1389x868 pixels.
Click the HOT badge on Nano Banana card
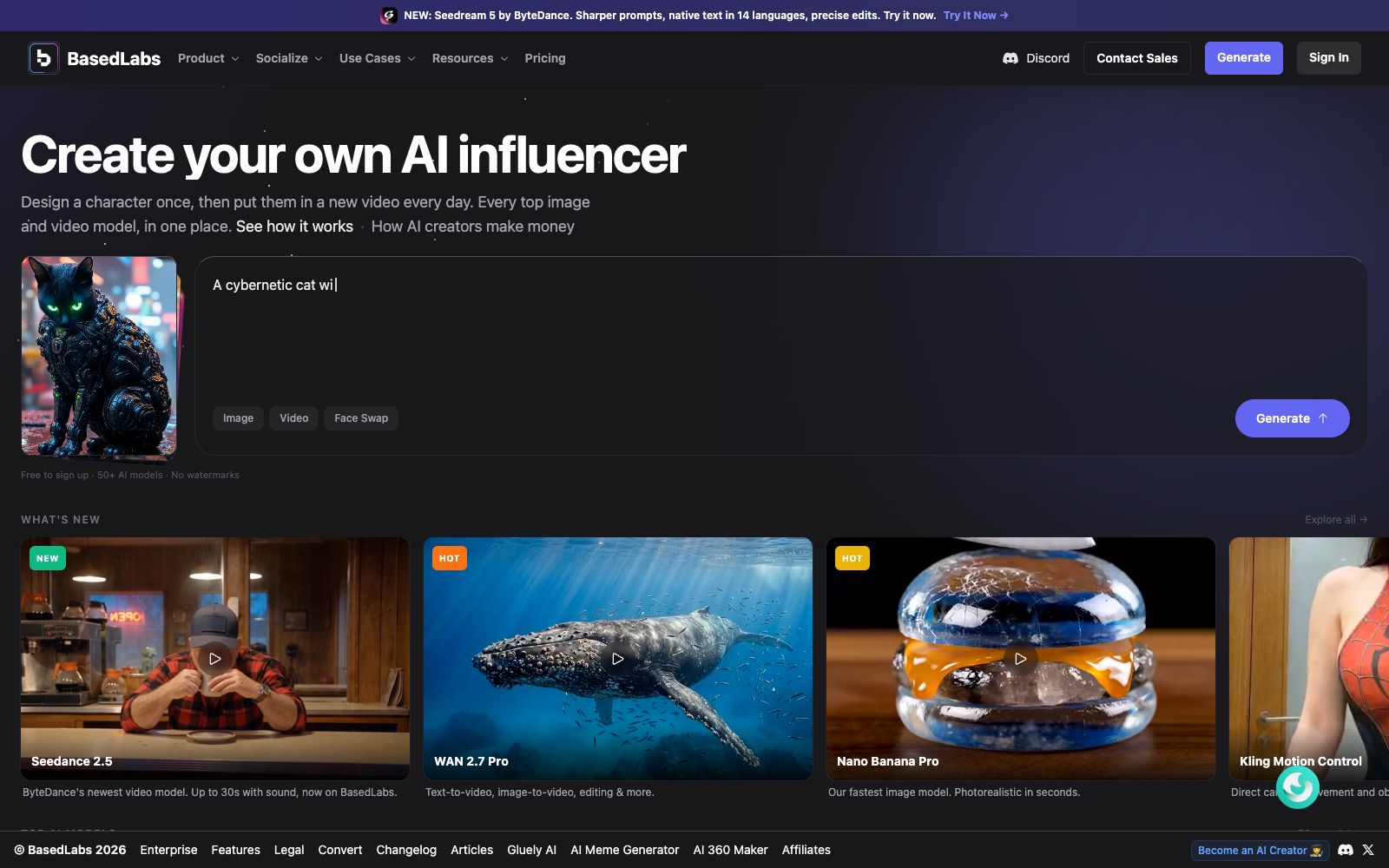(852, 558)
